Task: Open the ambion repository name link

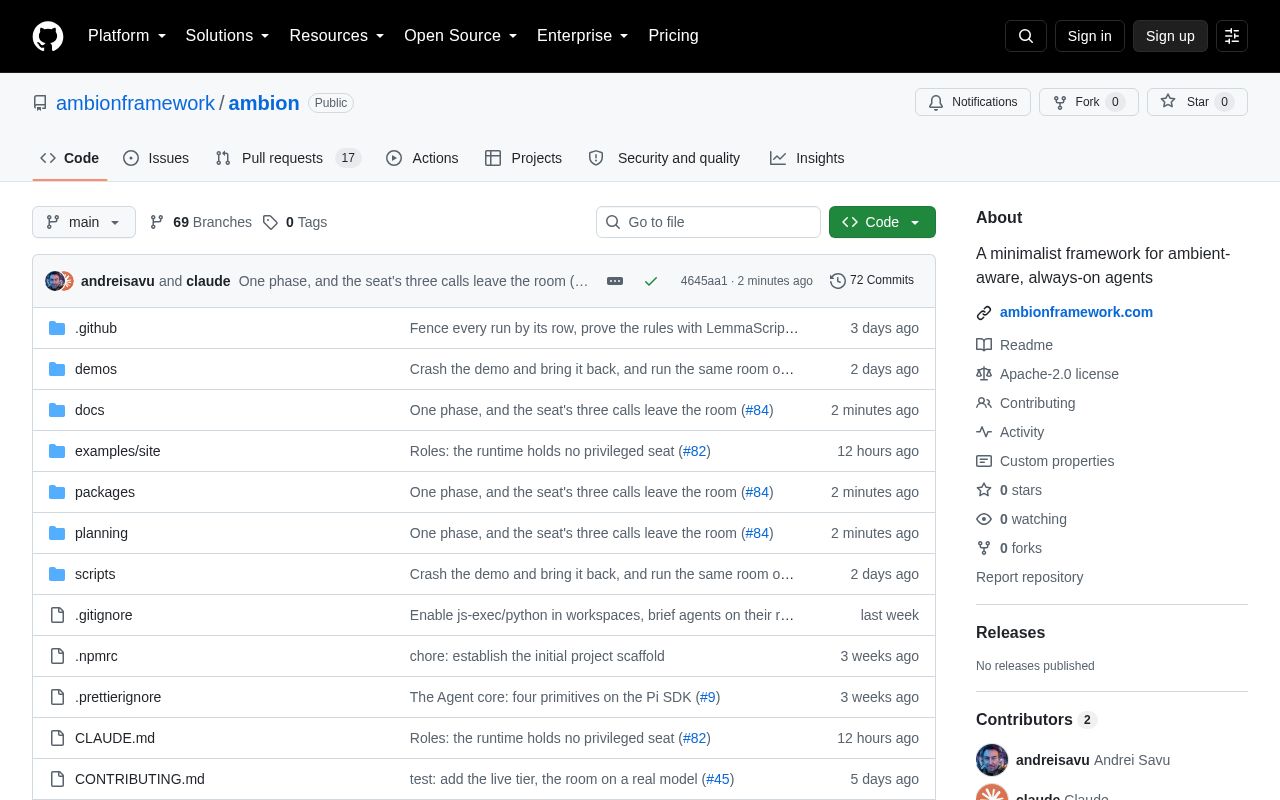Action: click(264, 103)
